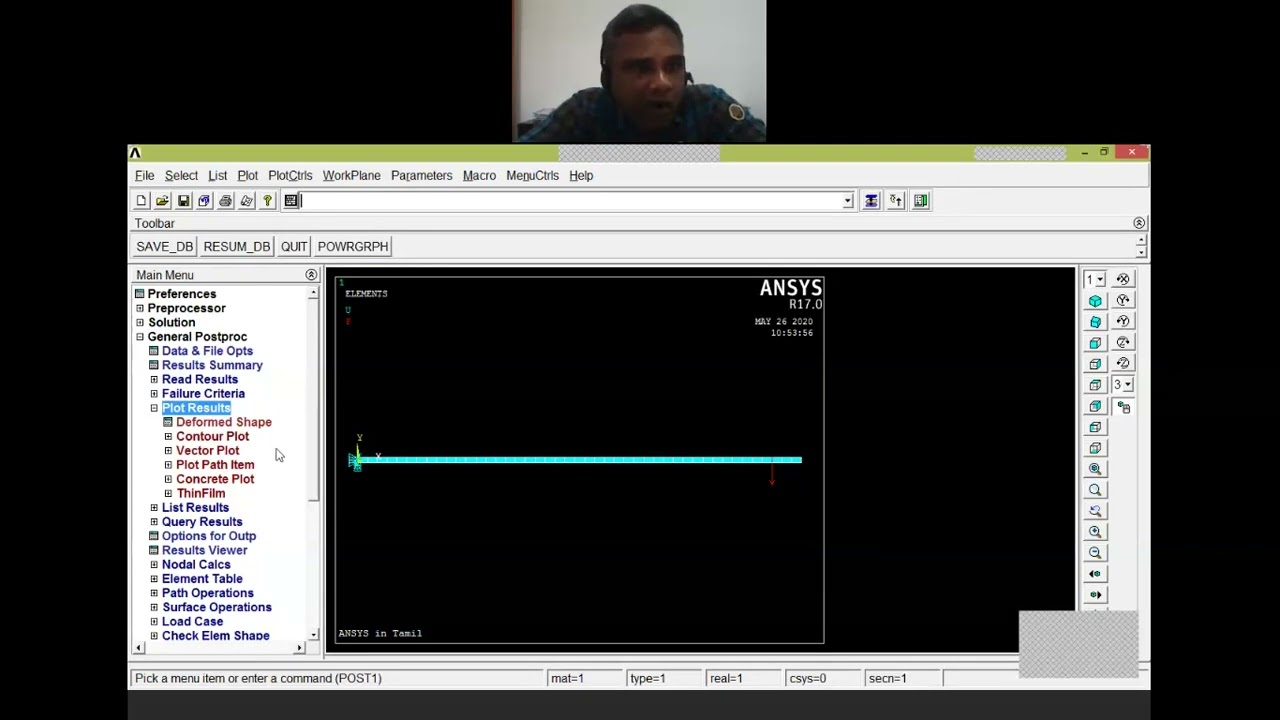
Task: Click the Z rotate icon beside Front View
Action: [1123, 343]
